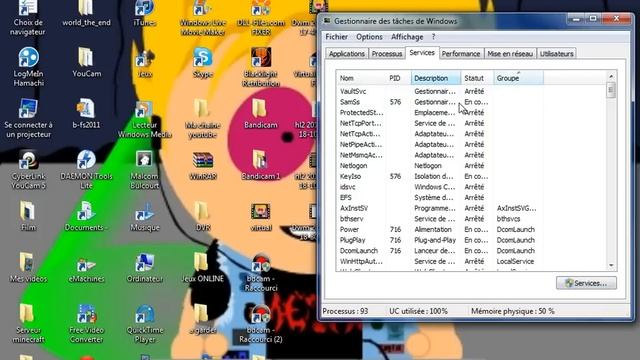Click the services list scroll-down arrow

click(x=611, y=266)
